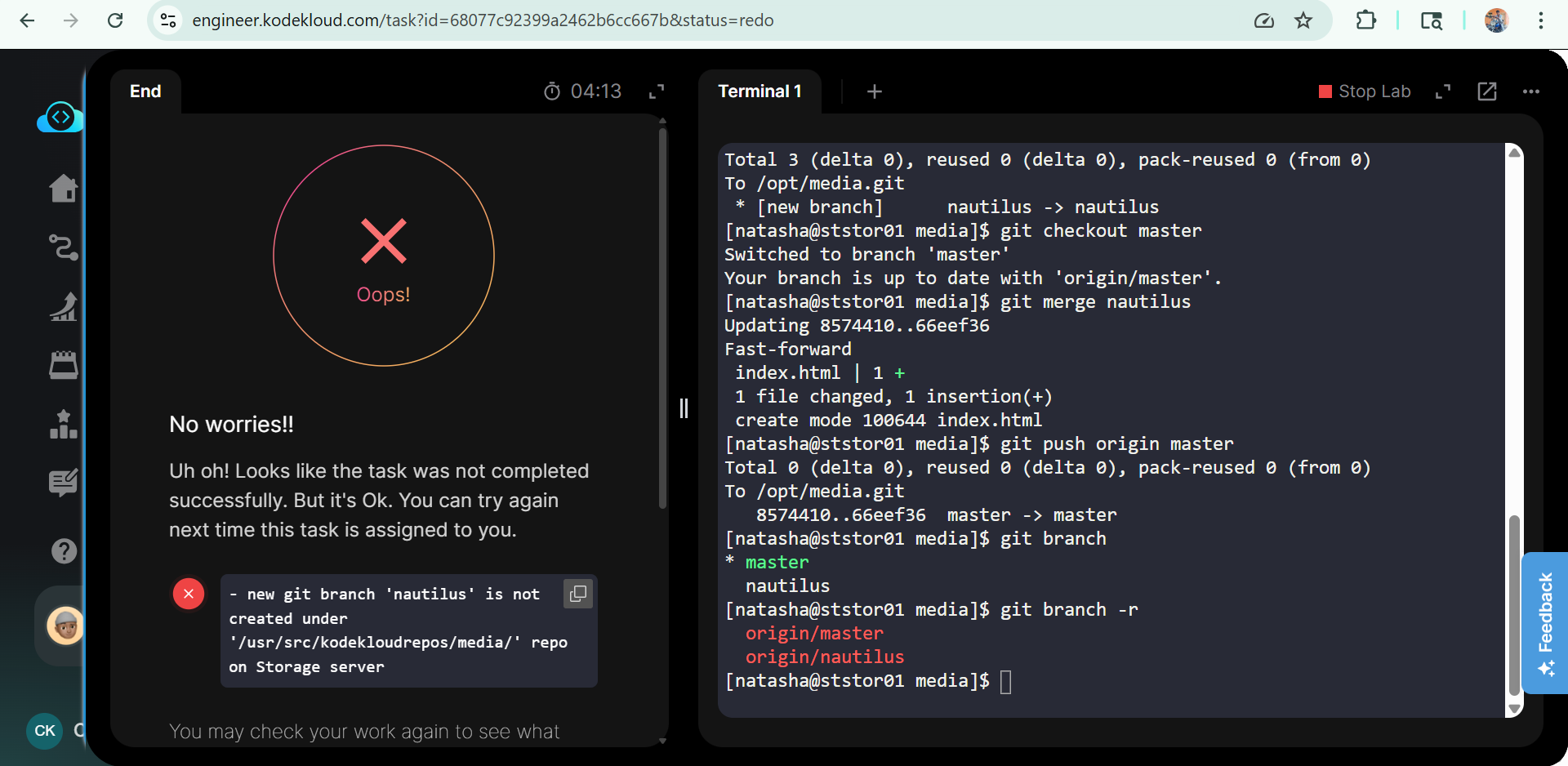Select the Terminal 1 tab

point(759,91)
